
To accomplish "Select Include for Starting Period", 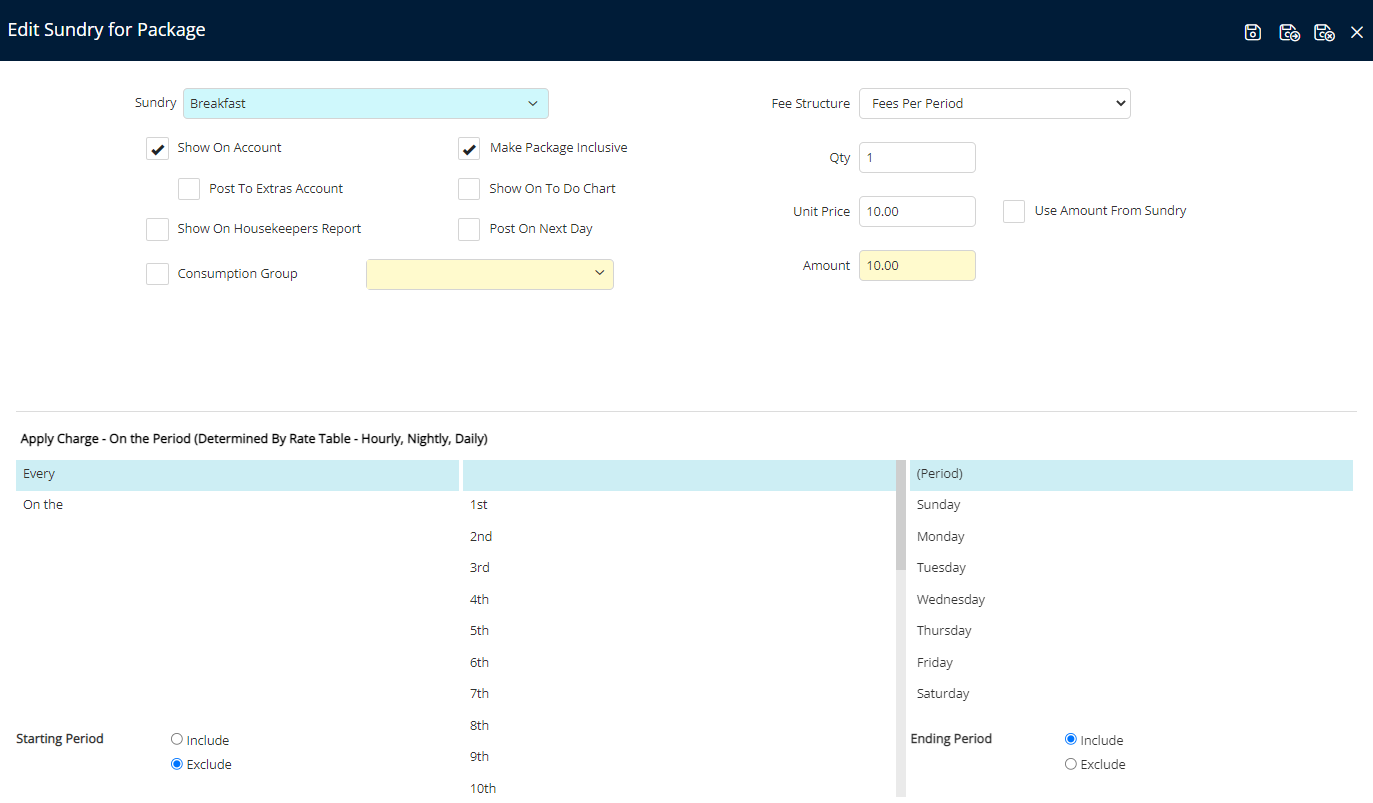I will coord(177,740).
